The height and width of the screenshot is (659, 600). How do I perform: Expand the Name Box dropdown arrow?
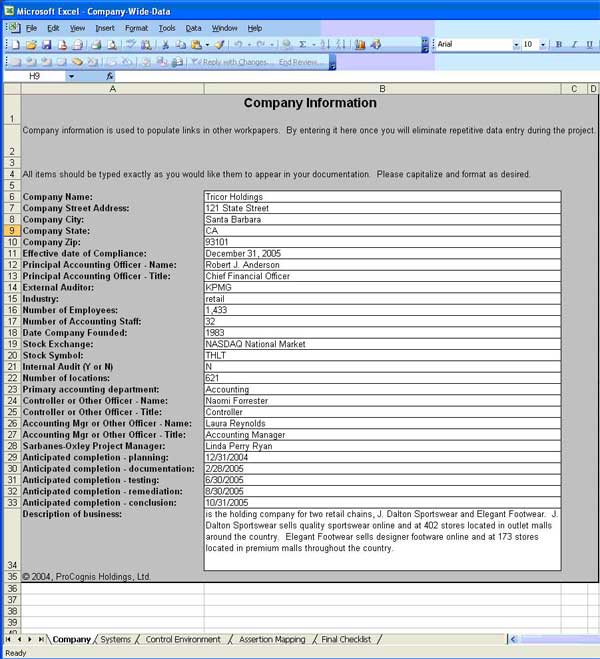coord(71,76)
